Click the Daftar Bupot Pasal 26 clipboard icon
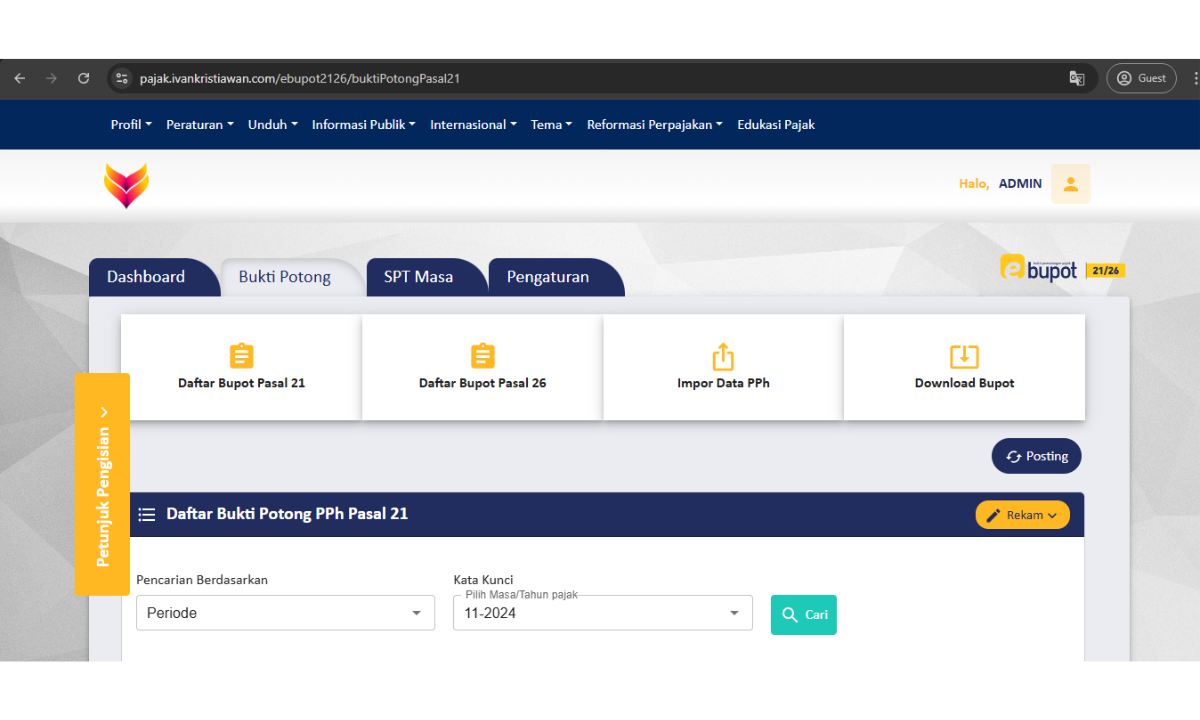 tap(482, 356)
